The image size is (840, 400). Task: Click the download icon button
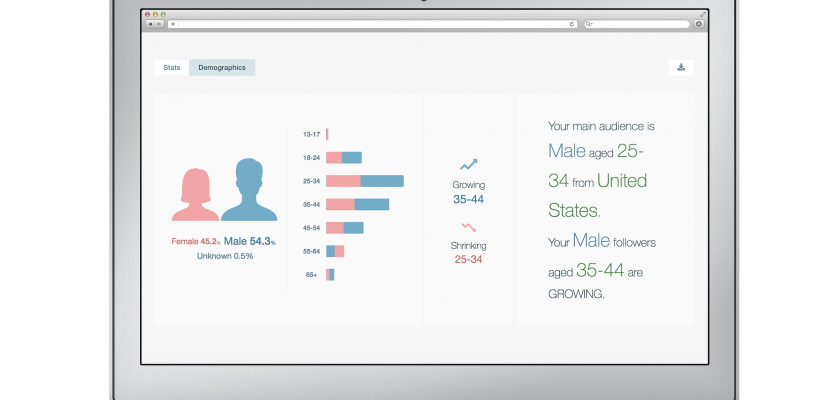tap(681, 68)
